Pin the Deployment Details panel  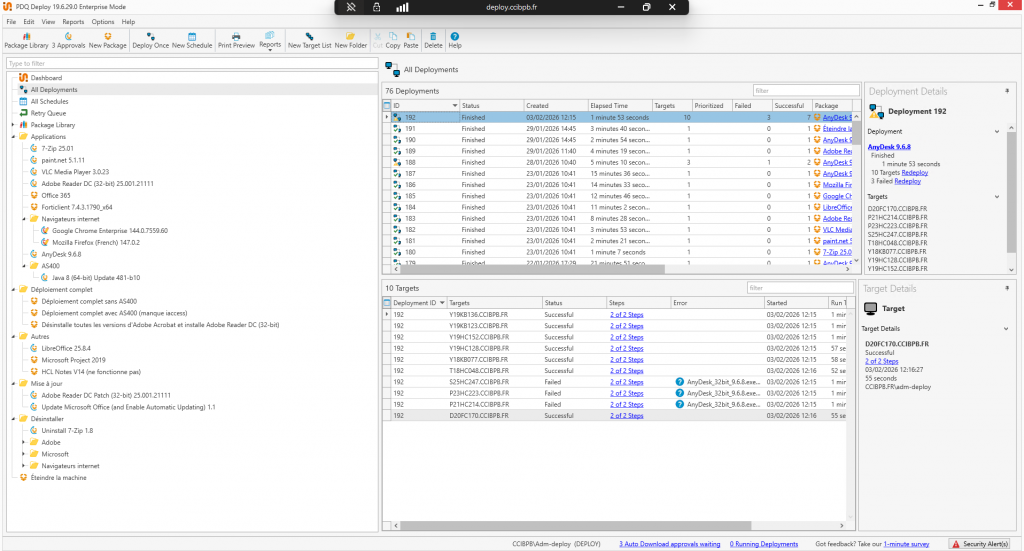tap(1007, 91)
